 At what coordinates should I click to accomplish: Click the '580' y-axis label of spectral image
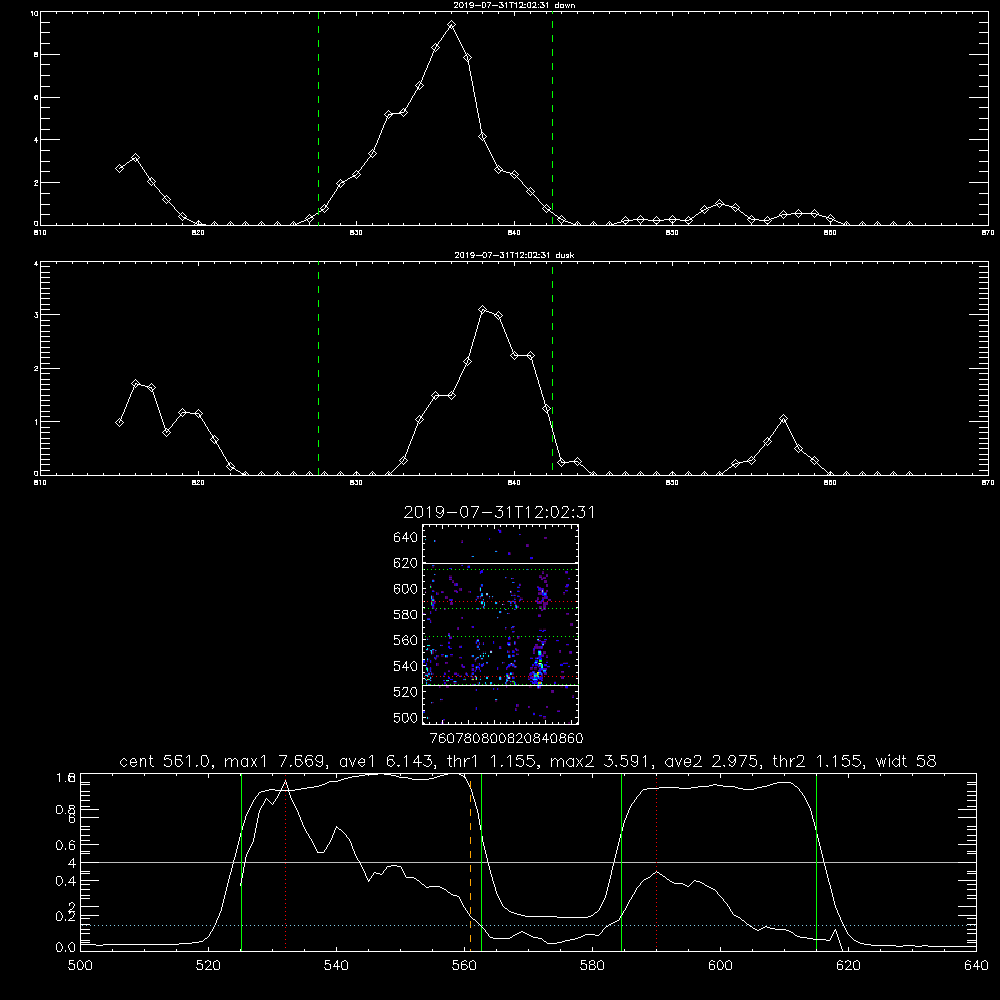(406, 615)
